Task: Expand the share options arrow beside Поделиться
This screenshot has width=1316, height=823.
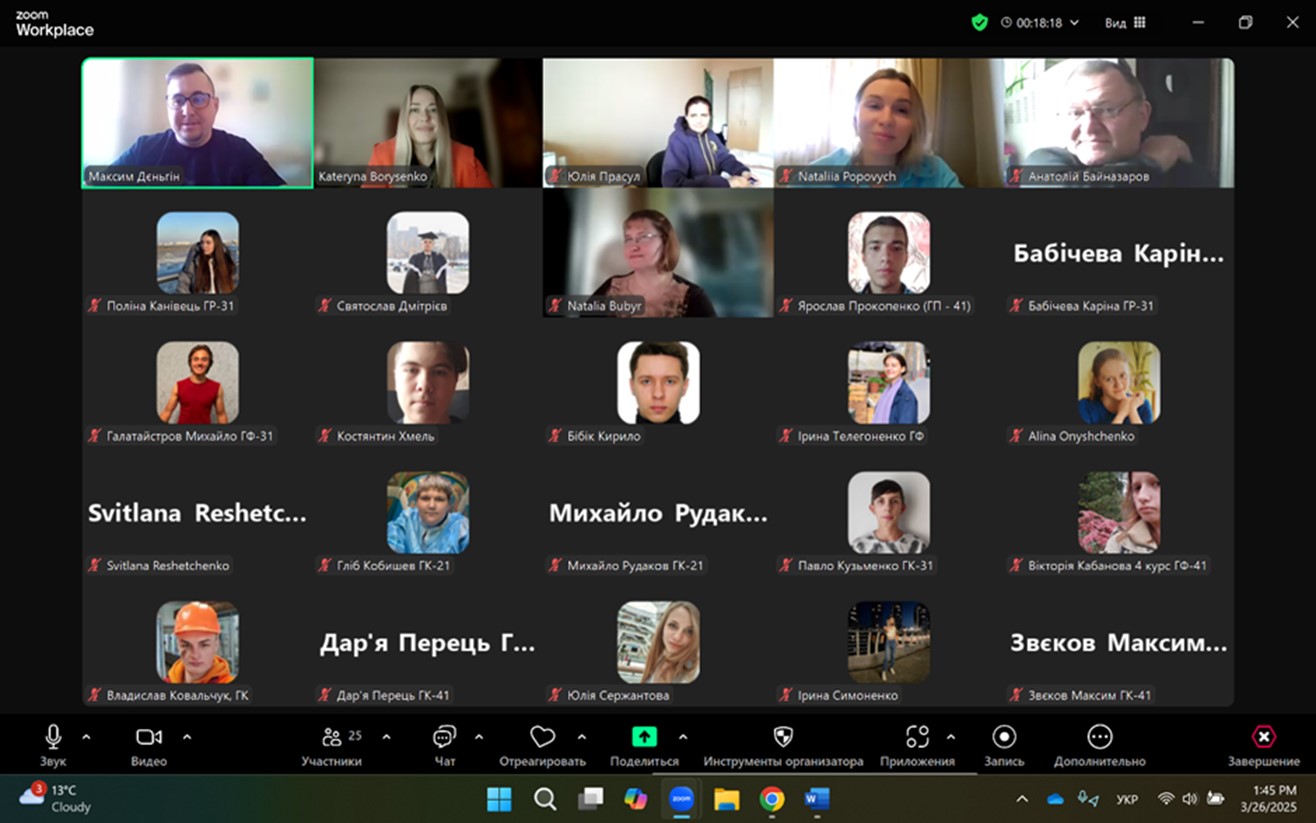Action: click(683, 737)
